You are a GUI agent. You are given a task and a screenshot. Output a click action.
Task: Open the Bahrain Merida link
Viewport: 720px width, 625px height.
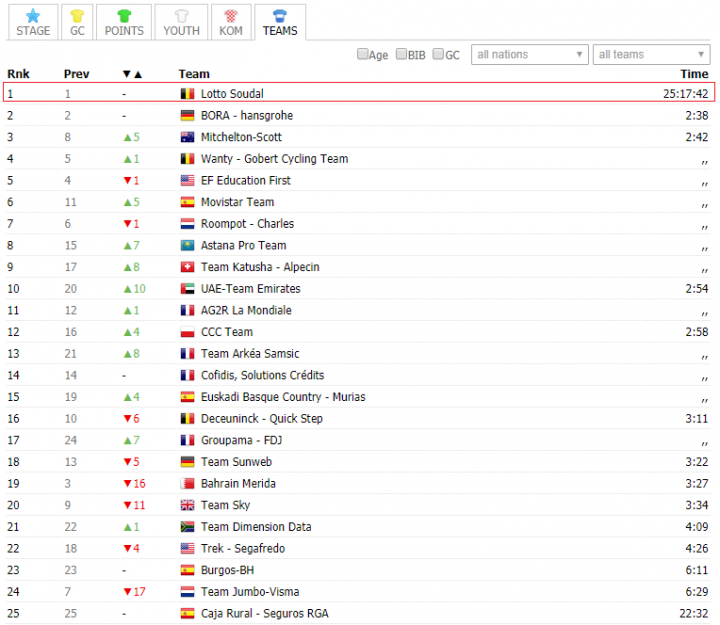click(x=238, y=484)
